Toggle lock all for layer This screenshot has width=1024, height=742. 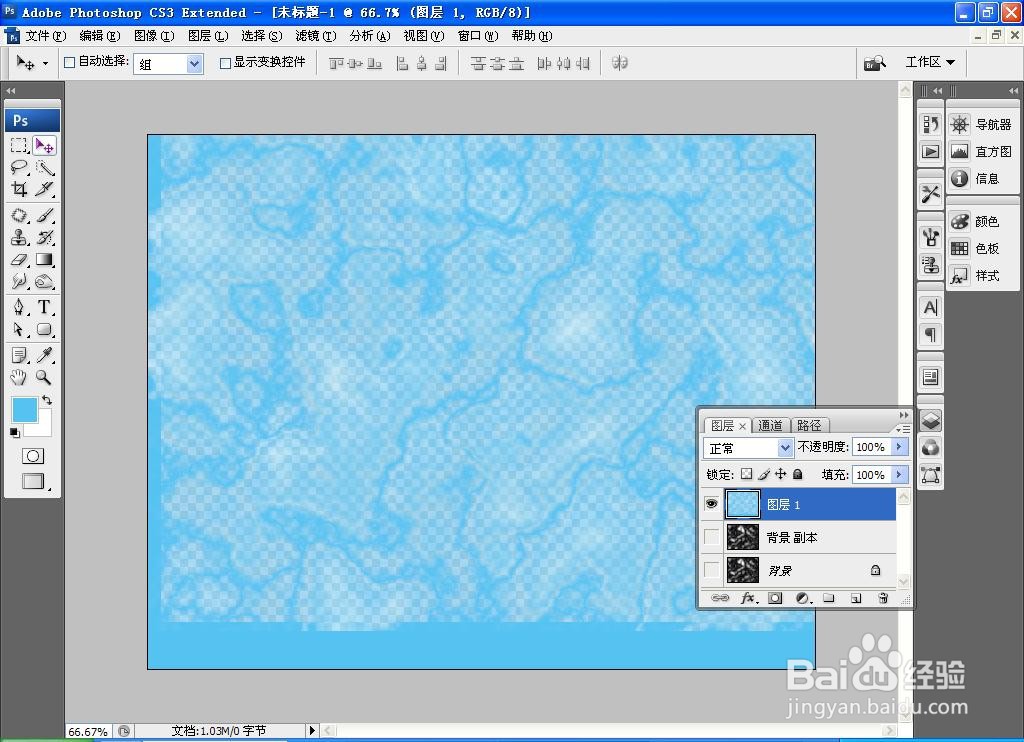(797, 474)
